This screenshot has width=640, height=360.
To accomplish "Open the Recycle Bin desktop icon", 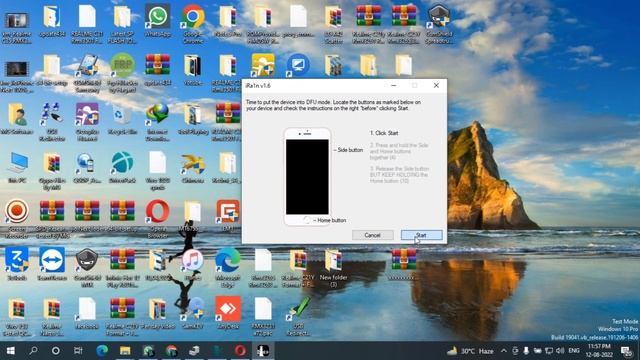I will click(x=122, y=119).
